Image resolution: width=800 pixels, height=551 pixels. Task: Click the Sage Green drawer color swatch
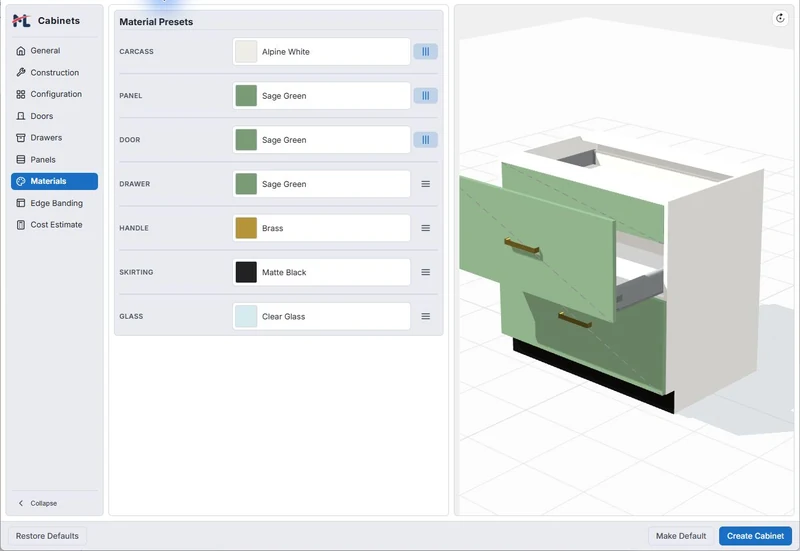pyautogui.click(x=246, y=184)
